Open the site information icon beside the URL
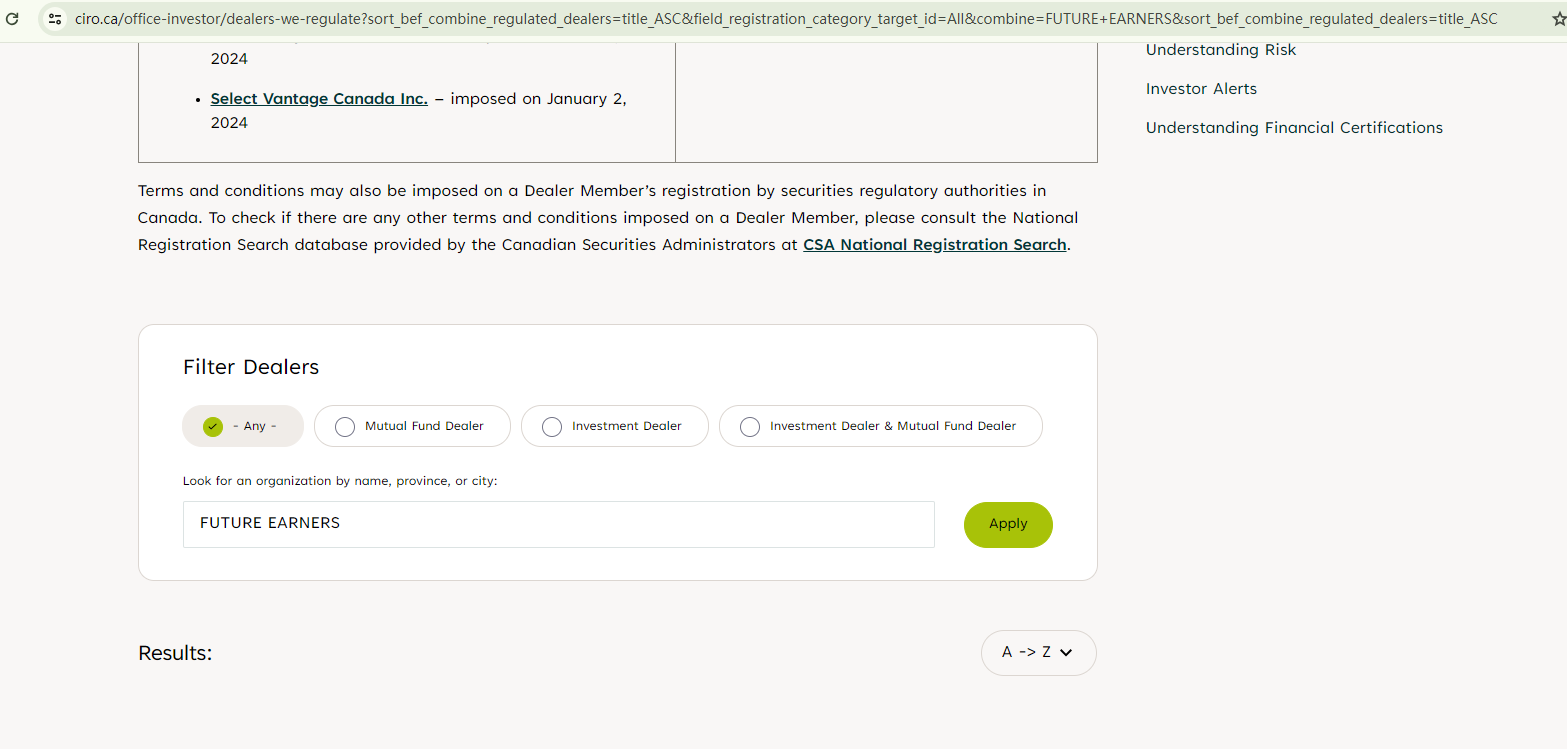This screenshot has width=1567, height=749. pyautogui.click(x=55, y=18)
